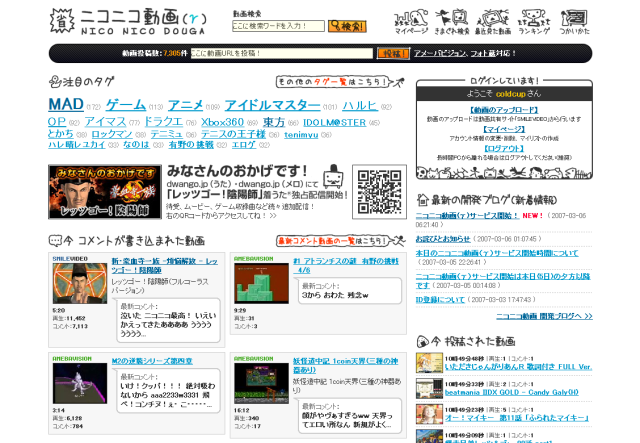Open the マイページ icon in the header
The image size is (640, 443).
tap(411, 22)
